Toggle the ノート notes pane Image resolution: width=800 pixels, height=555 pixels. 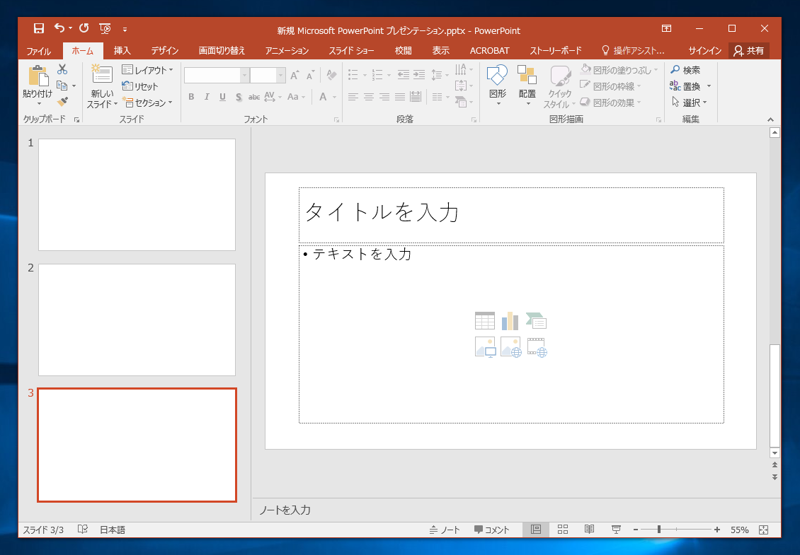pyautogui.click(x=445, y=529)
